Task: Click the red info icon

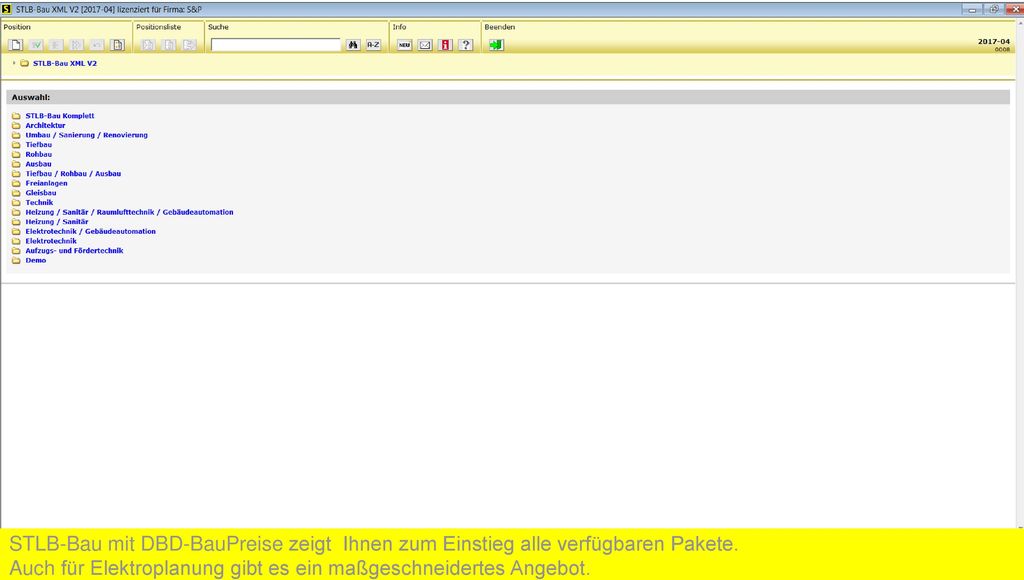Action: [x=445, y=45]
